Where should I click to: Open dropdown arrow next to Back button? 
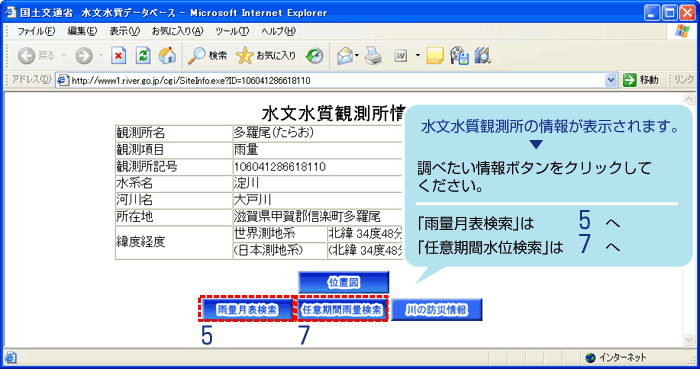coord(63,56)
